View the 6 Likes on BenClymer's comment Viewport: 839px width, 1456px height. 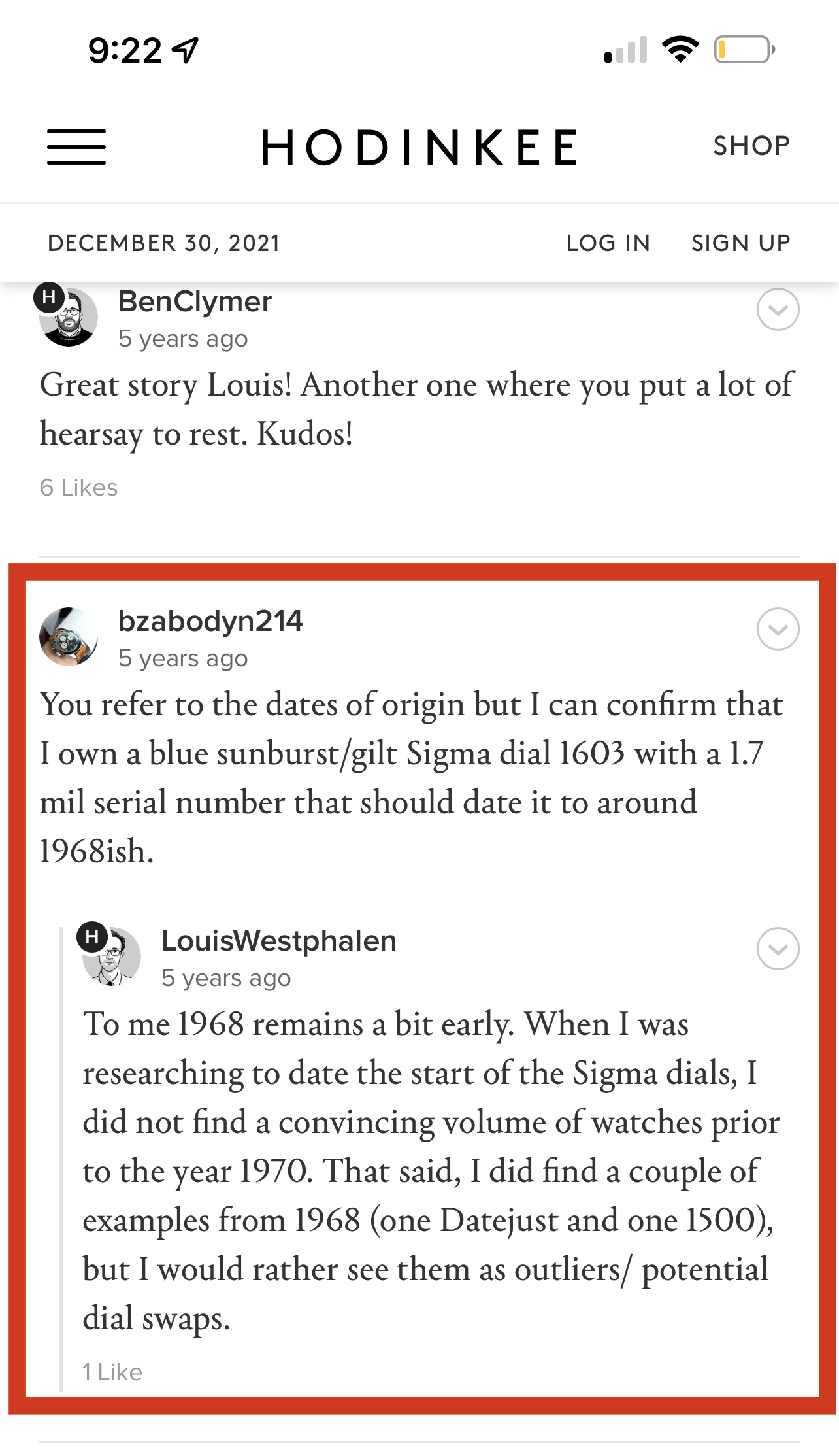(x=79, y=488)
